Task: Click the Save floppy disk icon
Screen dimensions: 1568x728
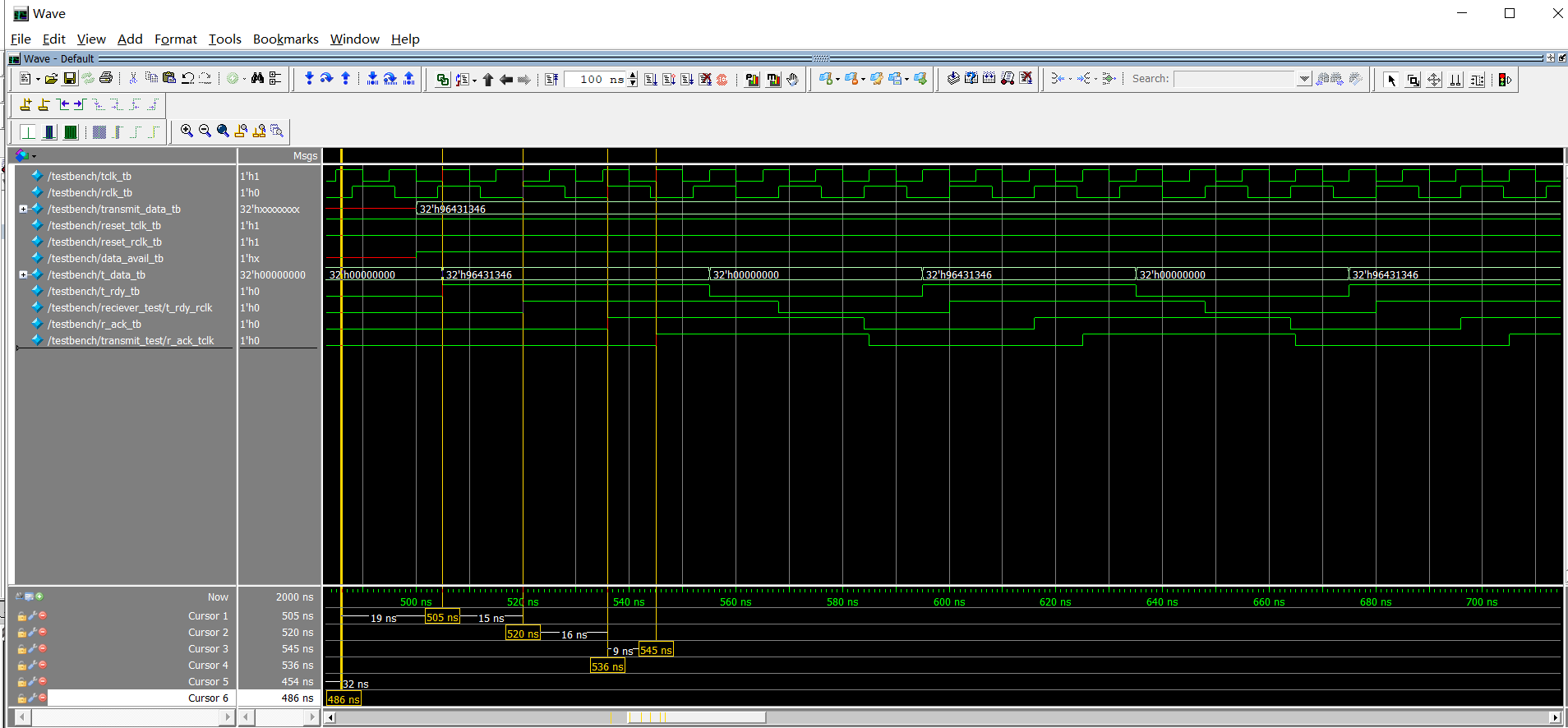Action: pyautogui.click(x=70, y=79)
